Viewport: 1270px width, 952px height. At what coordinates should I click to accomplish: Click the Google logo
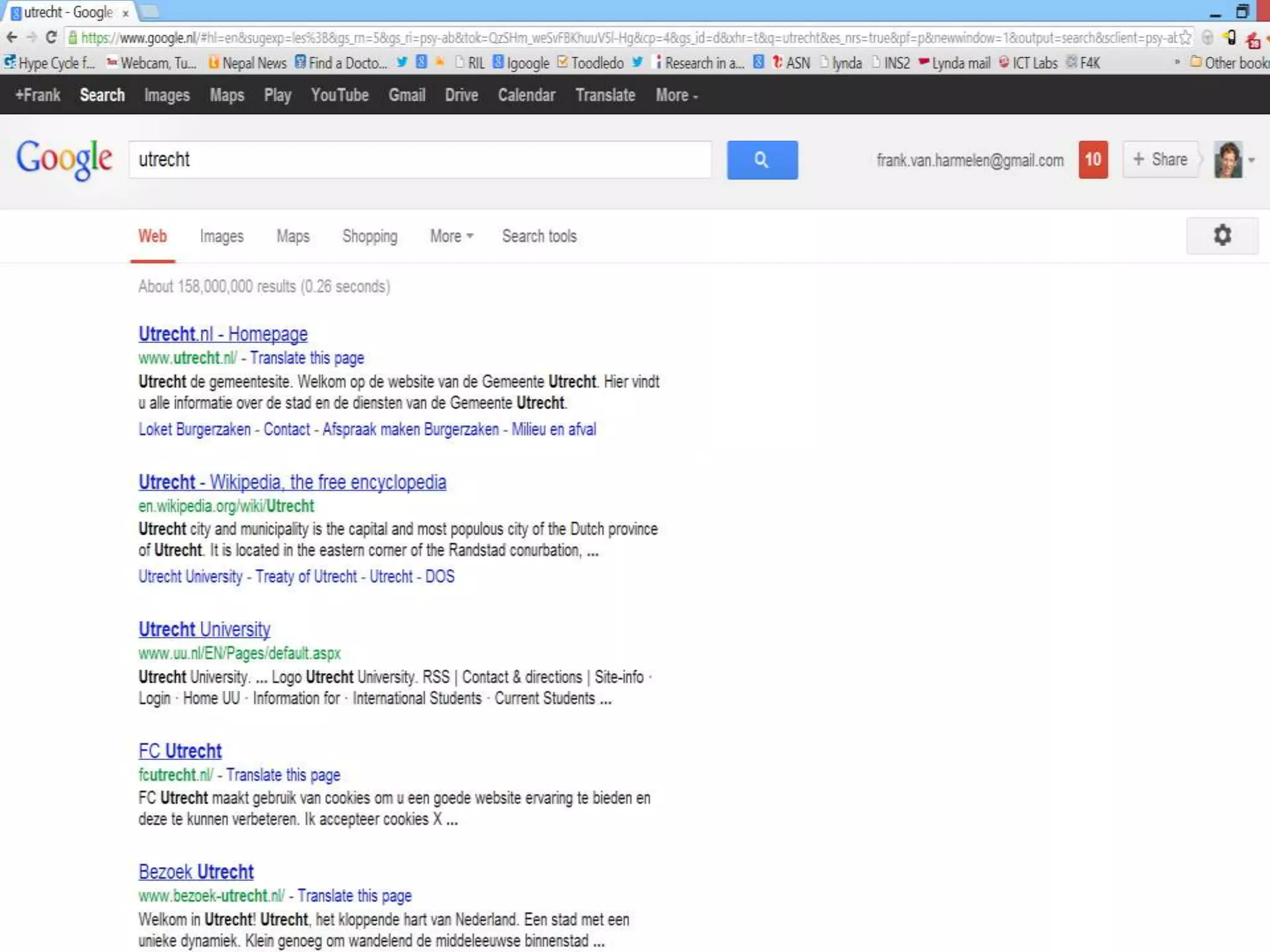click(64, 159)
